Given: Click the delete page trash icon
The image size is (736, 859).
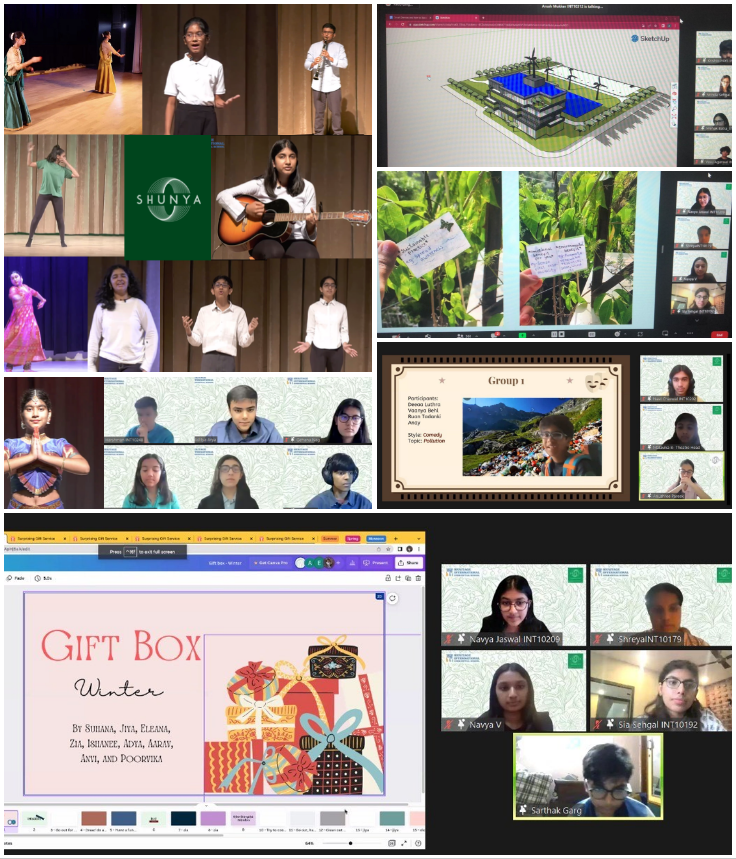Looking at the screenshot, I should pyautogui.click(x=416, y=578).
